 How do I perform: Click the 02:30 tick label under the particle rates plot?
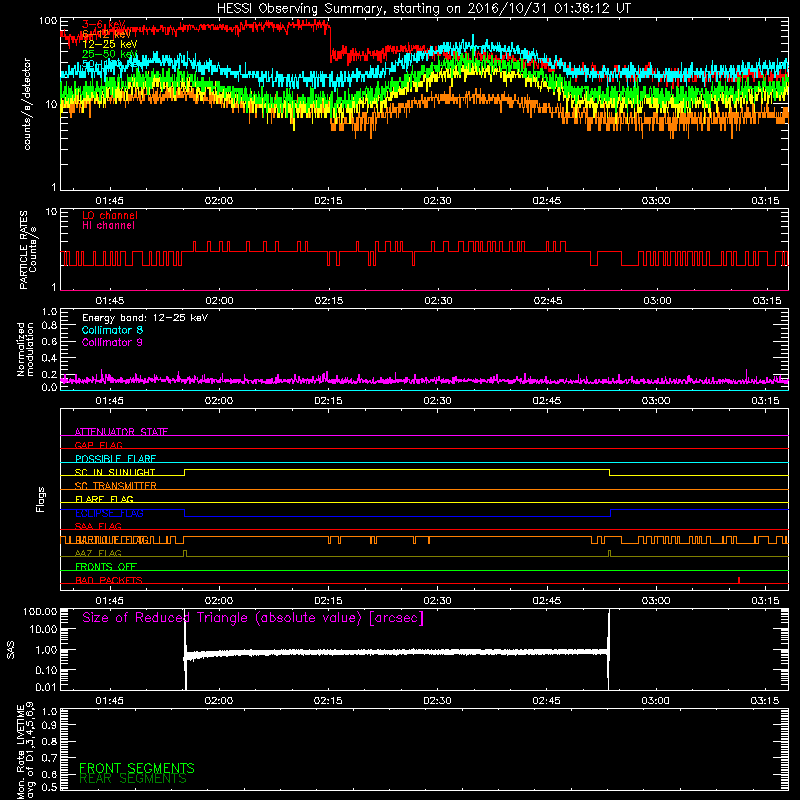coord(438,301)
